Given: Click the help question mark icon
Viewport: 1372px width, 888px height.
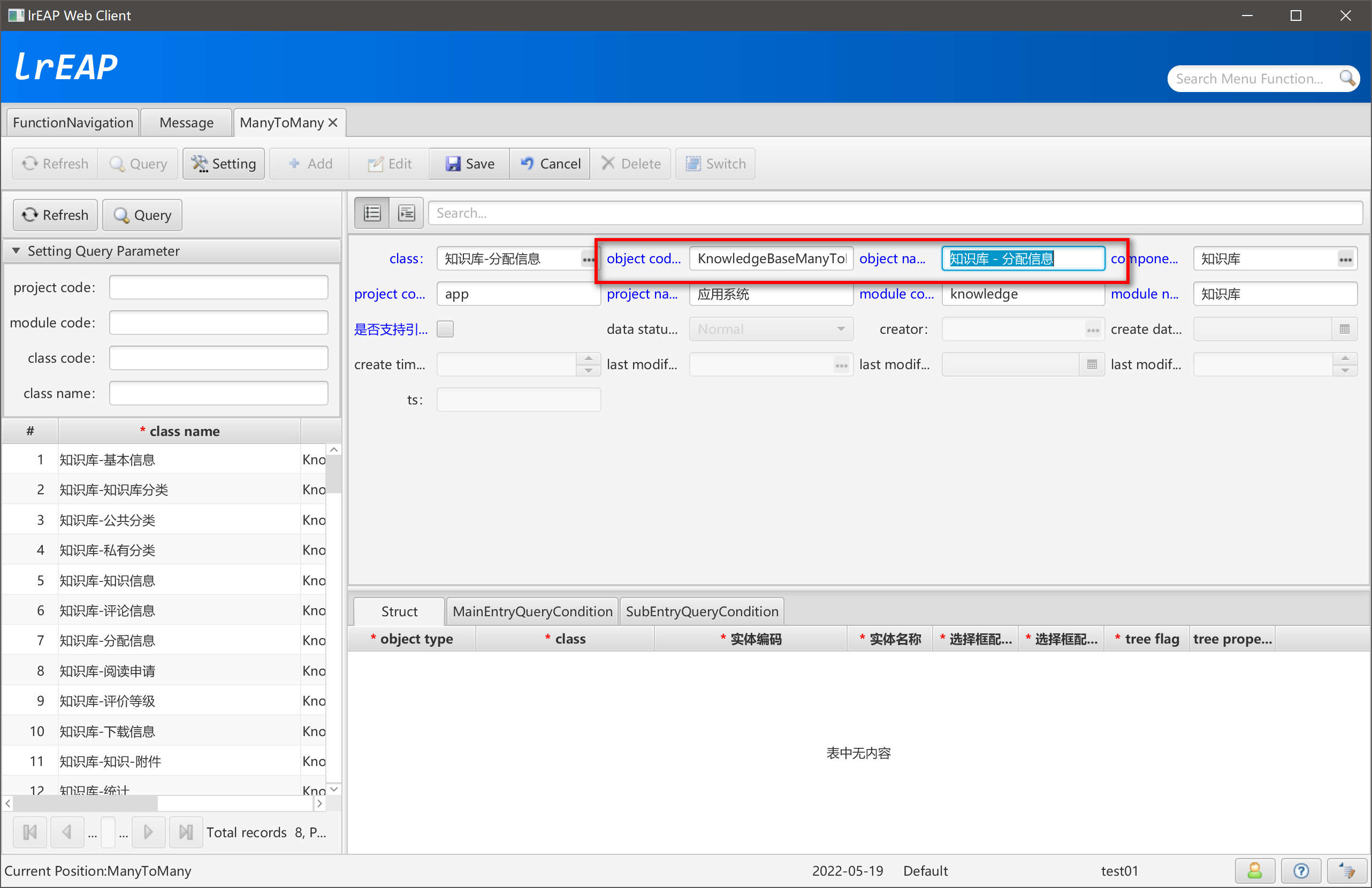Looking at the screenshot, I should click(x=1300, y=871).
